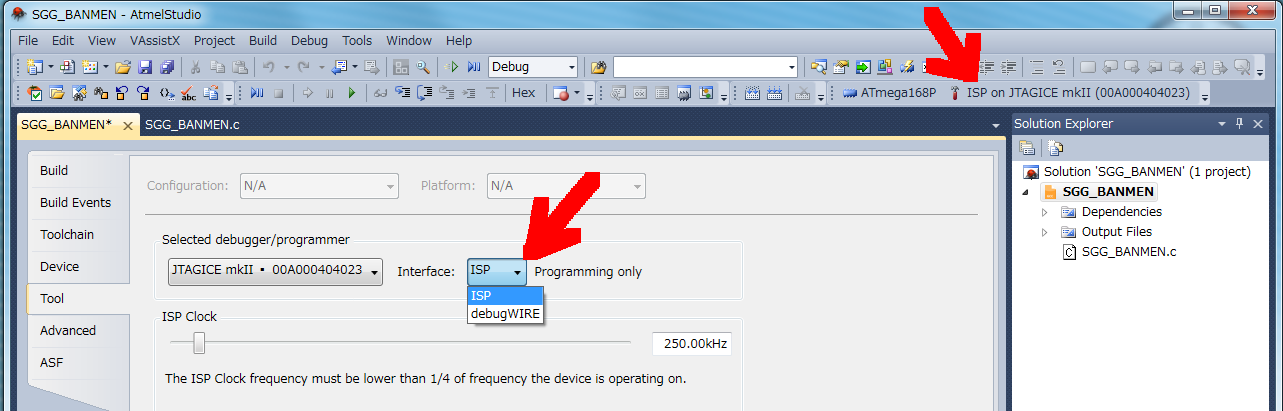Image resolution: width=1283 pixels, height=411 pixels.
Task: Click the Properties icon in Solution Explorer
Action: tap(1027, 147)
